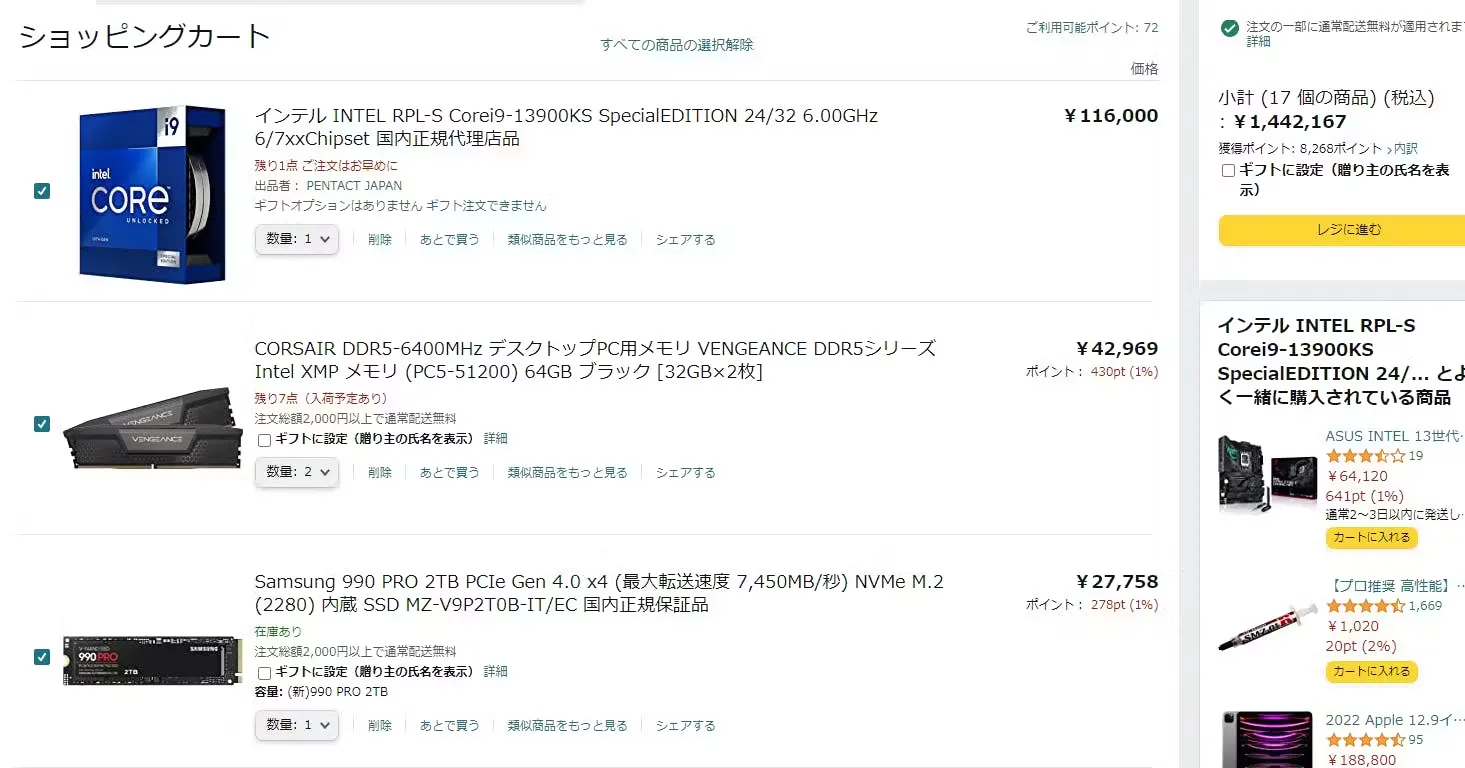Click あとで買う for the Corsair memory
Screen dimensions: 1465x768
point(449,473)
